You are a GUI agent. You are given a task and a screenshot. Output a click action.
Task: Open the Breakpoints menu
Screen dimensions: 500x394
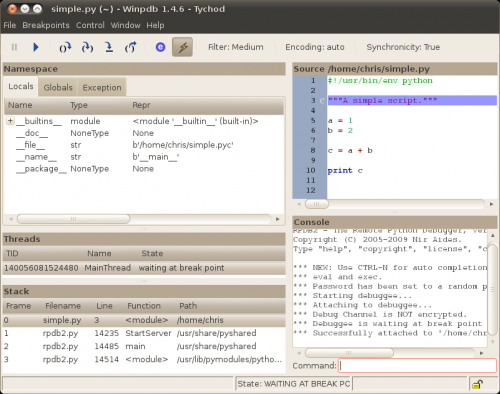(x=46, y=25)
